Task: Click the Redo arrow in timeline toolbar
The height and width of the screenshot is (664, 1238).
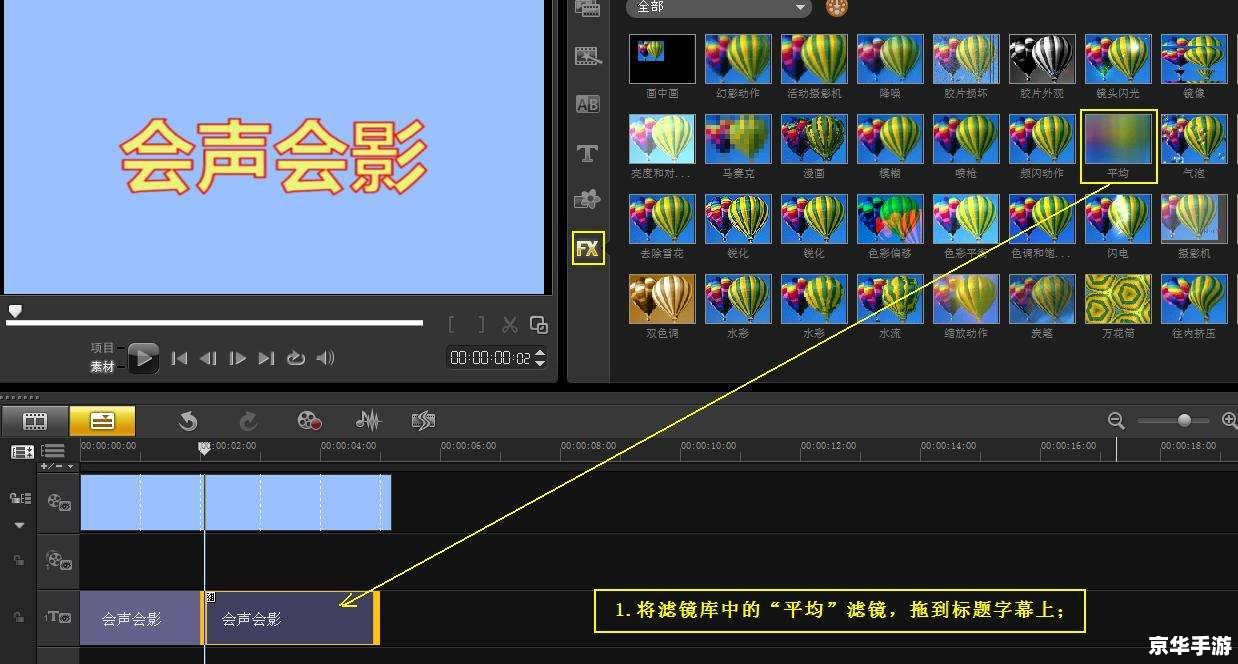Action: pos(248,421)
